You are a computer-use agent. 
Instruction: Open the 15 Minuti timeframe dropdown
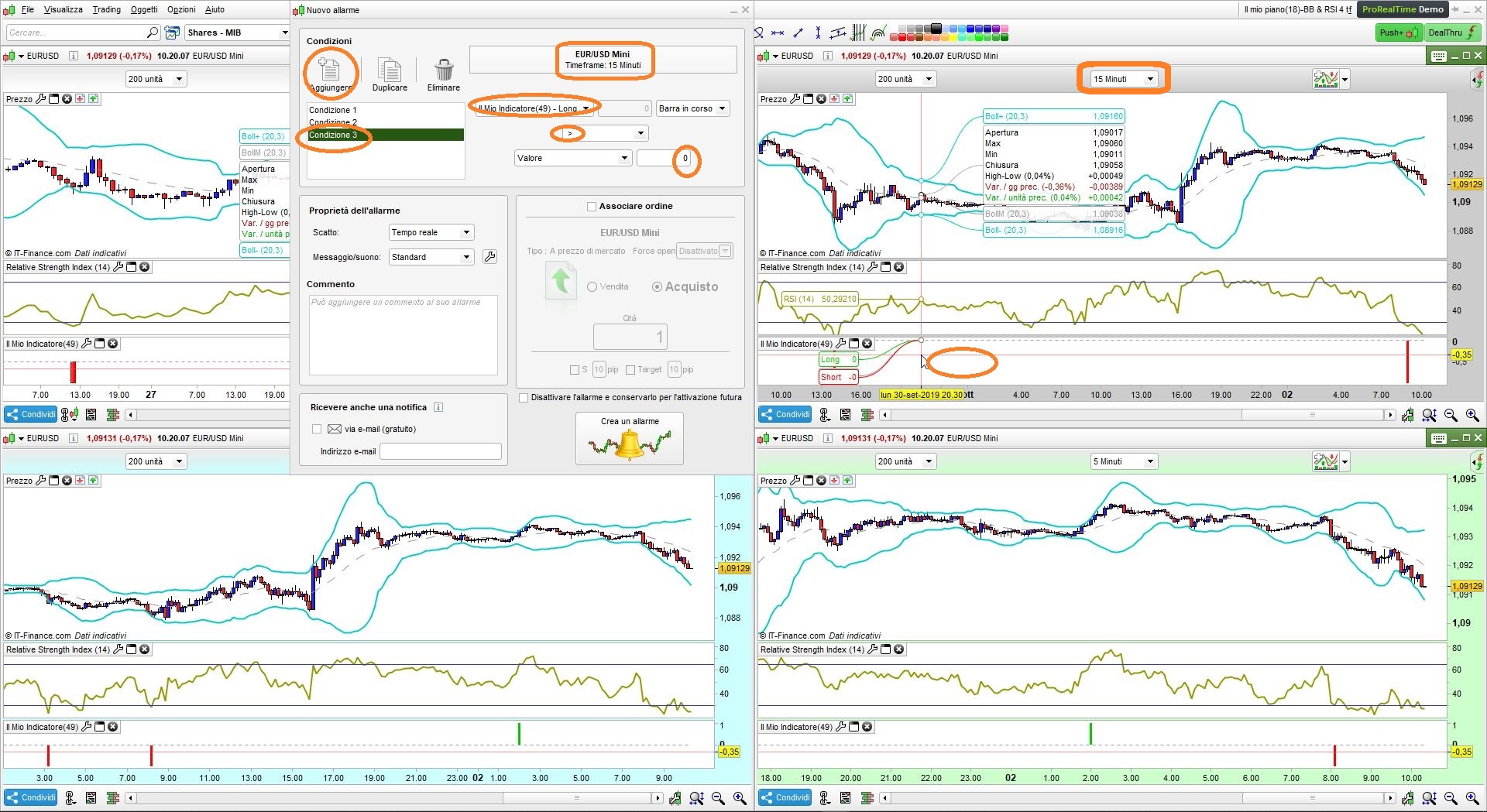pyautogui.click(x=1123, y=79)
